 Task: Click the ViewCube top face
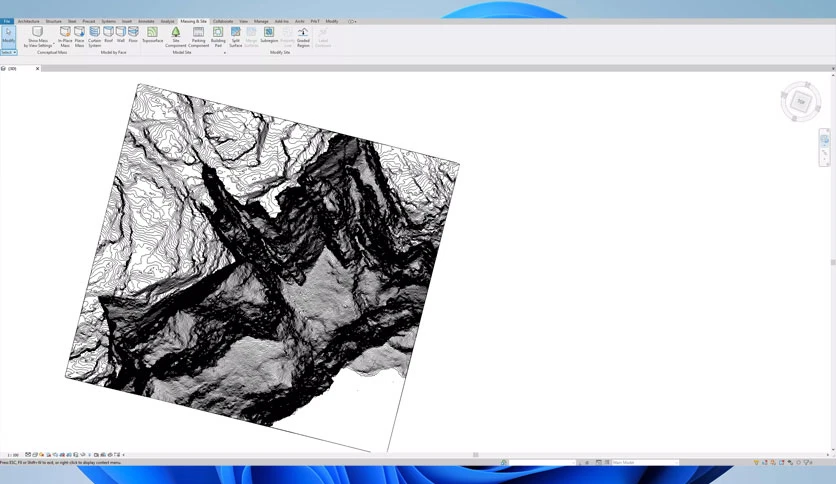800,101
